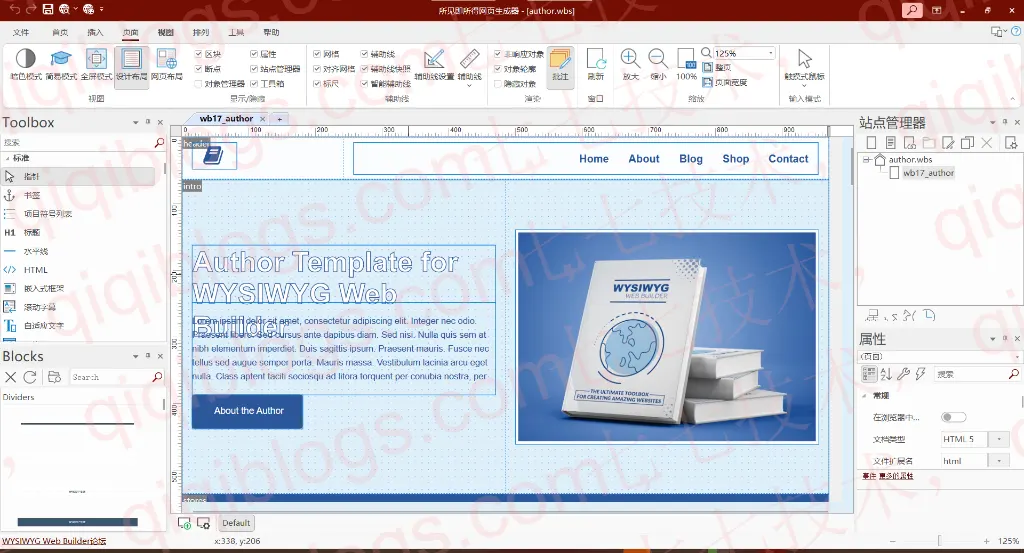The width and height of the screenshot is (1024, 553).
Task: Collapse author.wbs tree node
Action: coord(867,159)
